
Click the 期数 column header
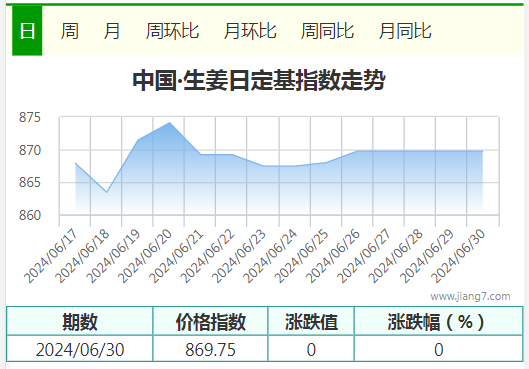click(x=80, y=322)
